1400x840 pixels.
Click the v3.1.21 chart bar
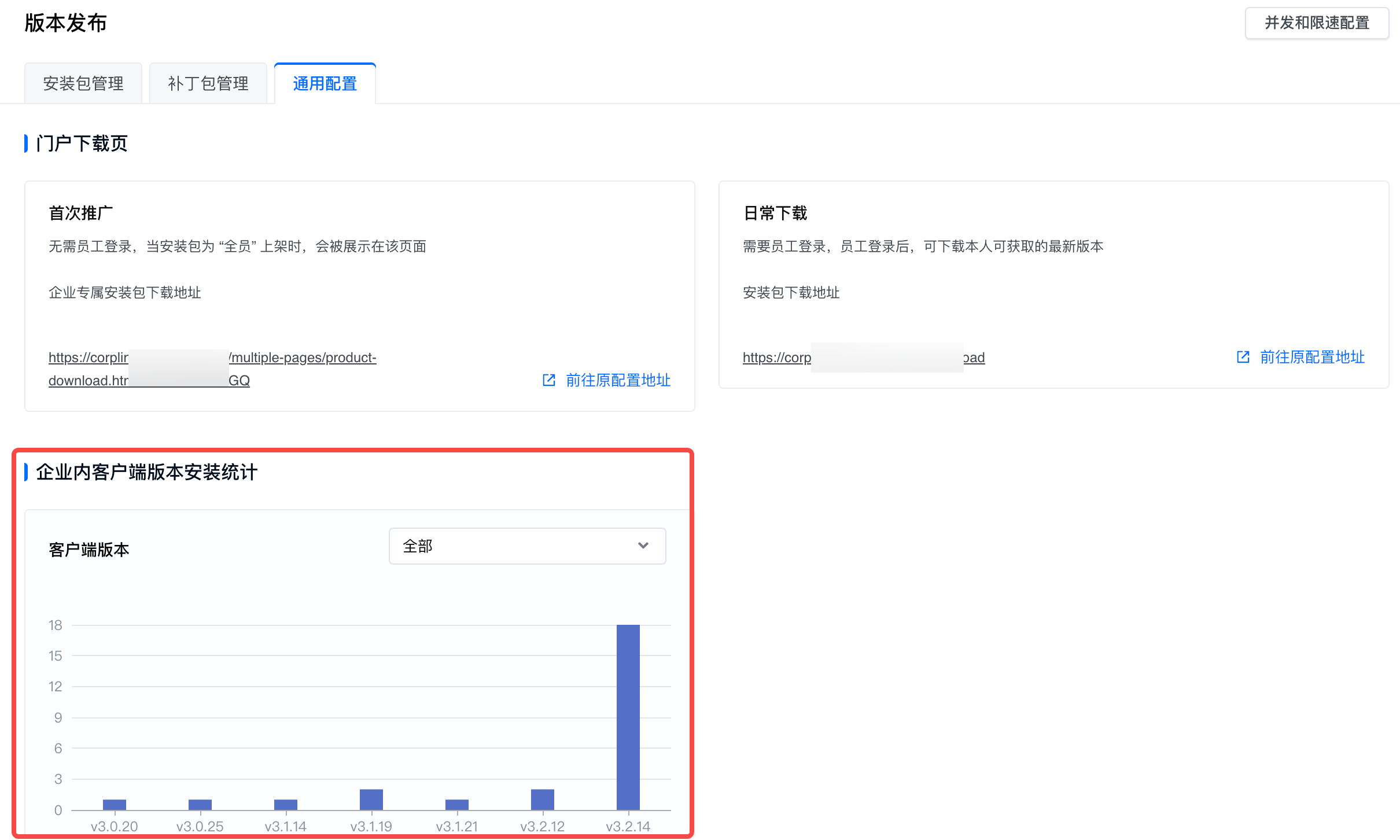pos(456,805)
